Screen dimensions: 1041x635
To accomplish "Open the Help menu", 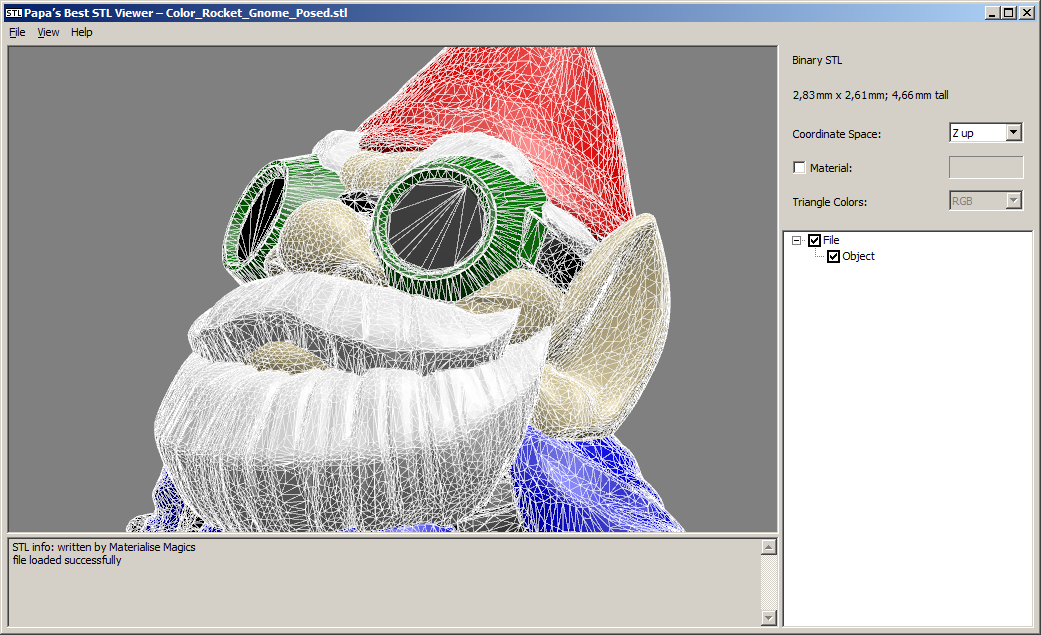I will point(82,32).
